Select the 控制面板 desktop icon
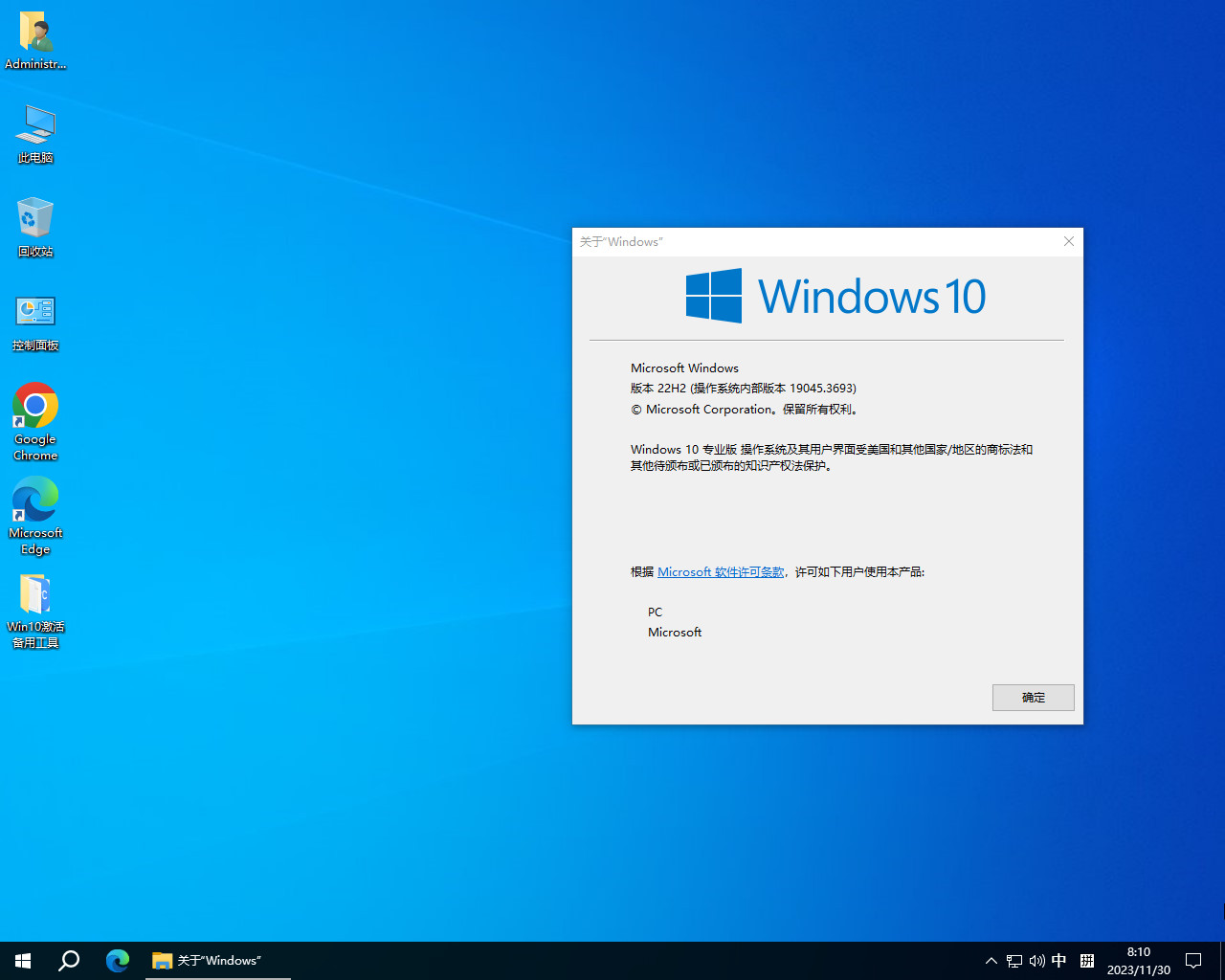Image resolution: width=1225 pixels, height=980 pixels. point(35,323)
